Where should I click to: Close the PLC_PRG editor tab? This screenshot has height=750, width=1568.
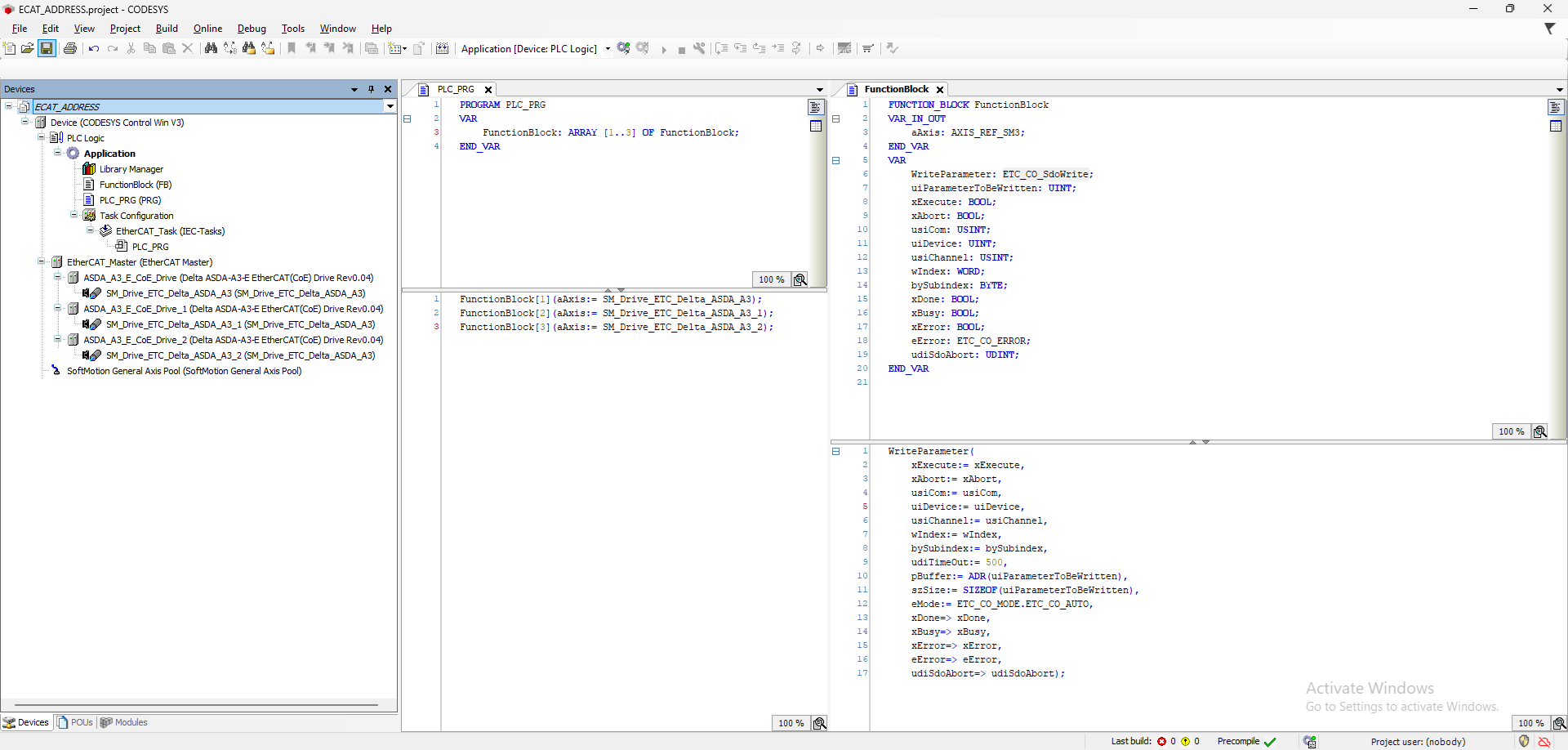[x=488, y=90]
